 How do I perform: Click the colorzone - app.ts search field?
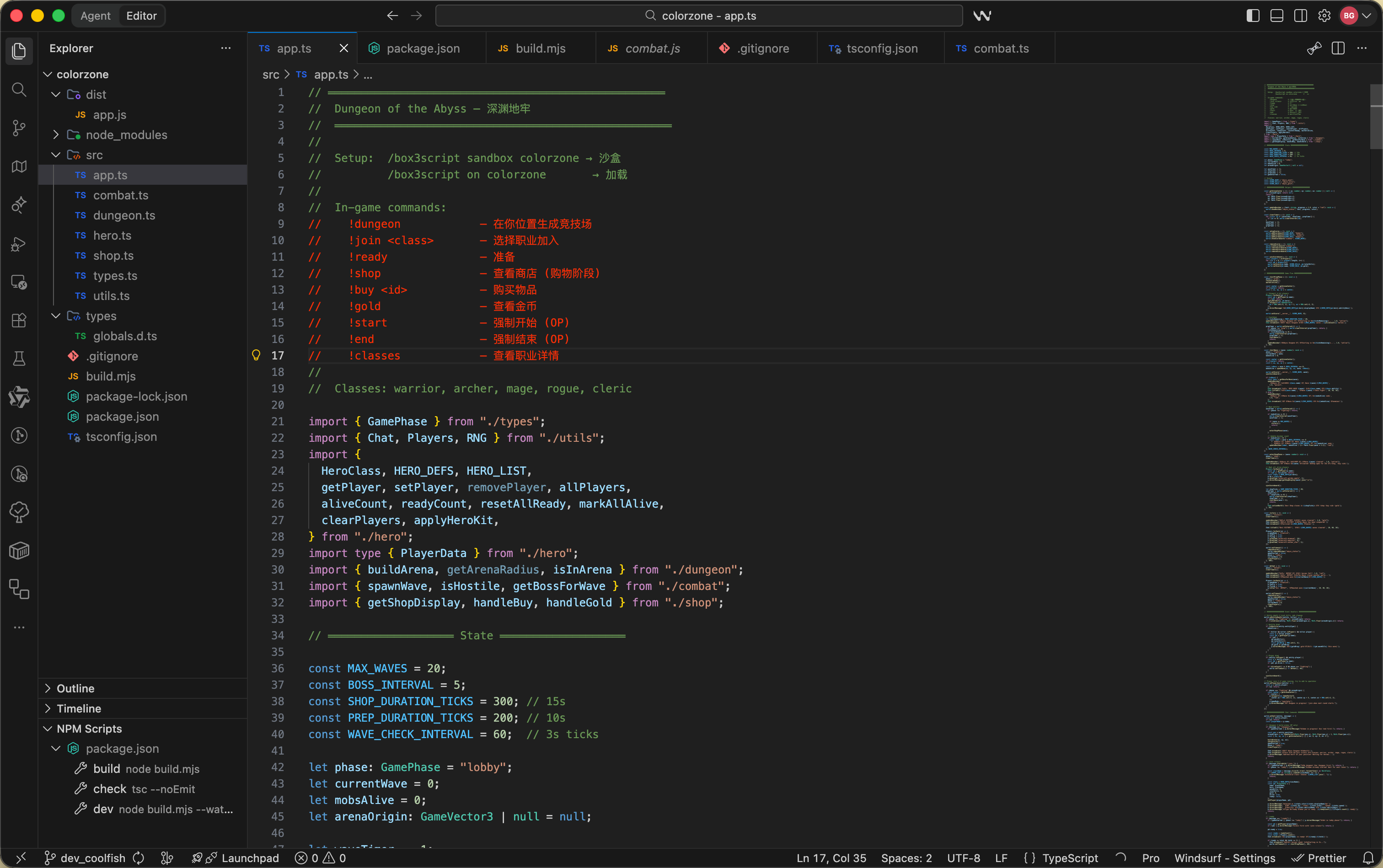point(699,16)
